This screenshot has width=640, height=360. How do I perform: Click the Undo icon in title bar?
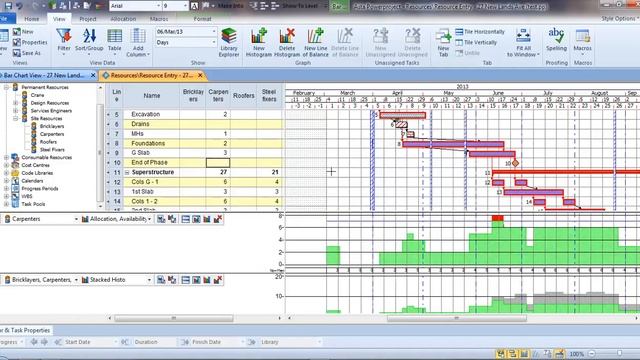tap(19, 6)
